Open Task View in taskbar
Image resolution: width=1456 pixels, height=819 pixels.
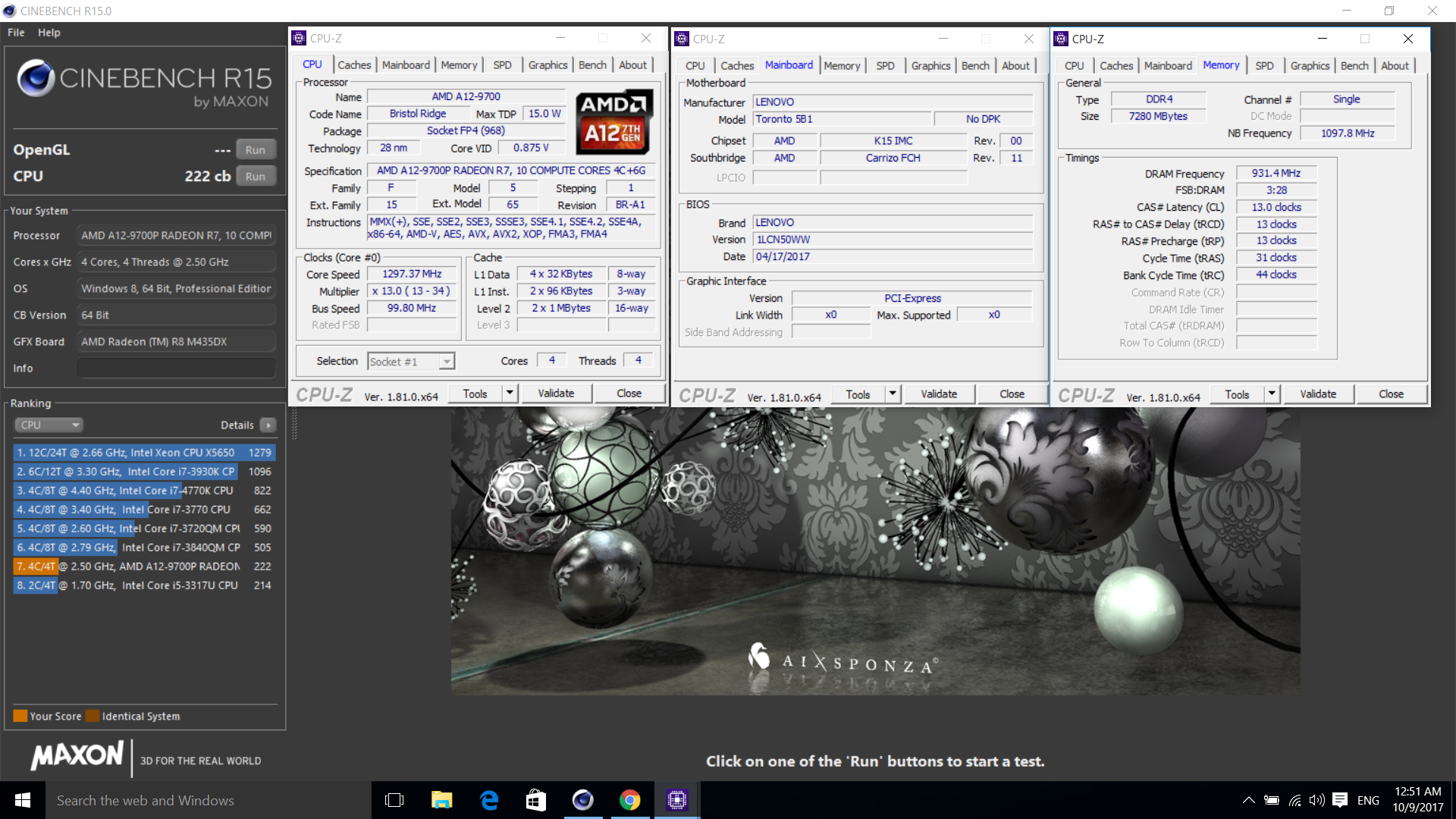394,800
